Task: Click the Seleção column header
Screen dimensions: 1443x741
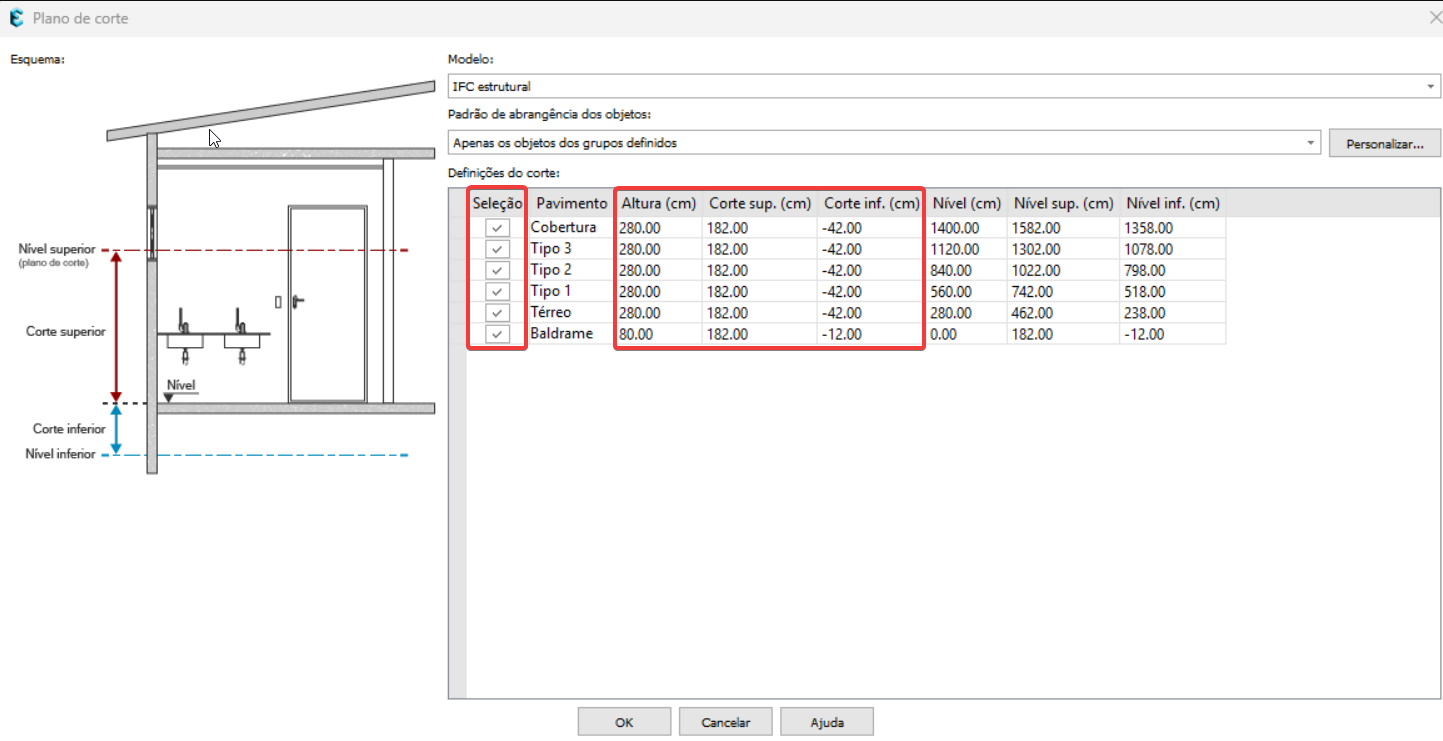Action: pyautogui.click(x=497, y=203)
